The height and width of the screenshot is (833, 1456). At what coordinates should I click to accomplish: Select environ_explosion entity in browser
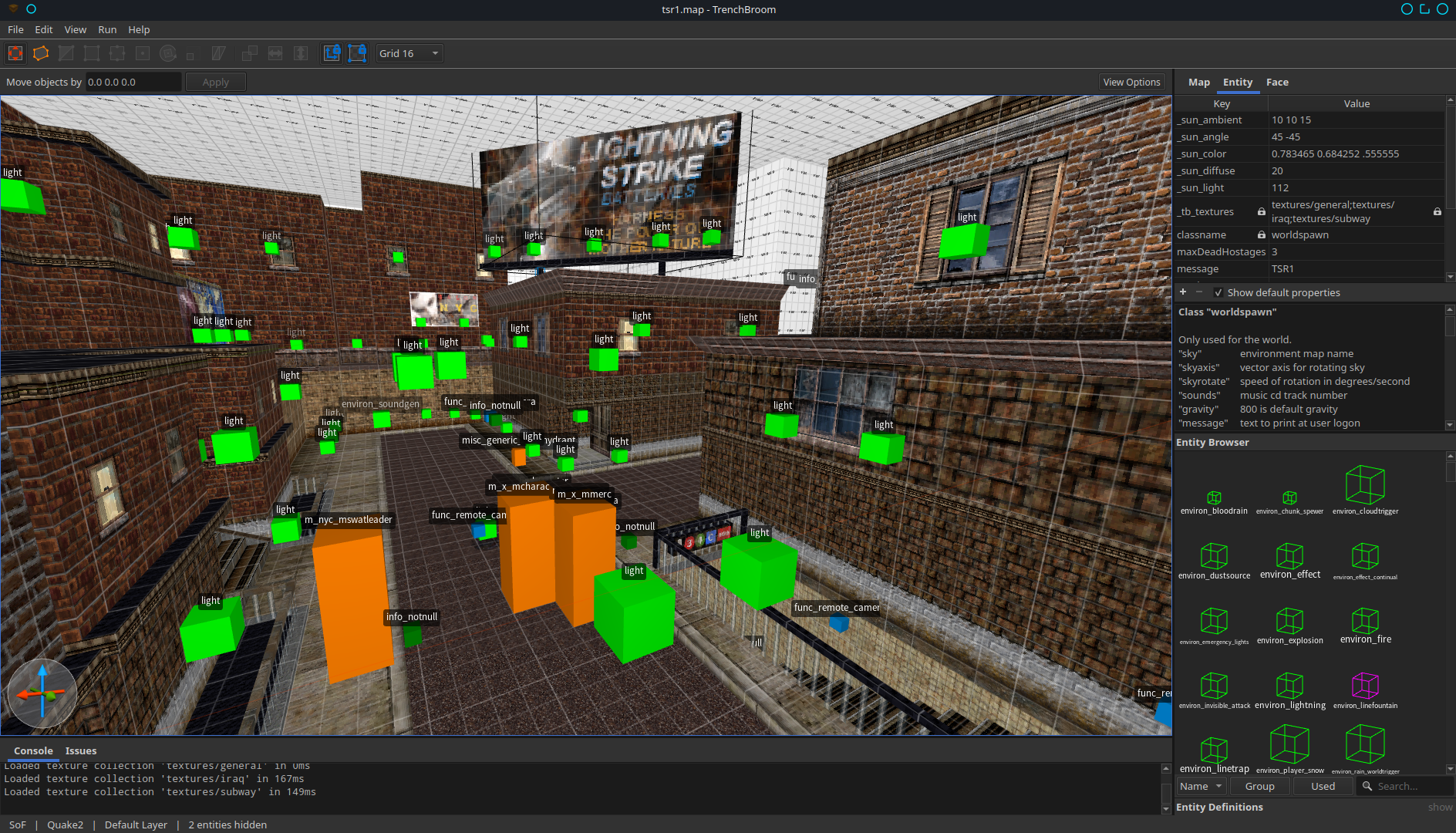1289,626
